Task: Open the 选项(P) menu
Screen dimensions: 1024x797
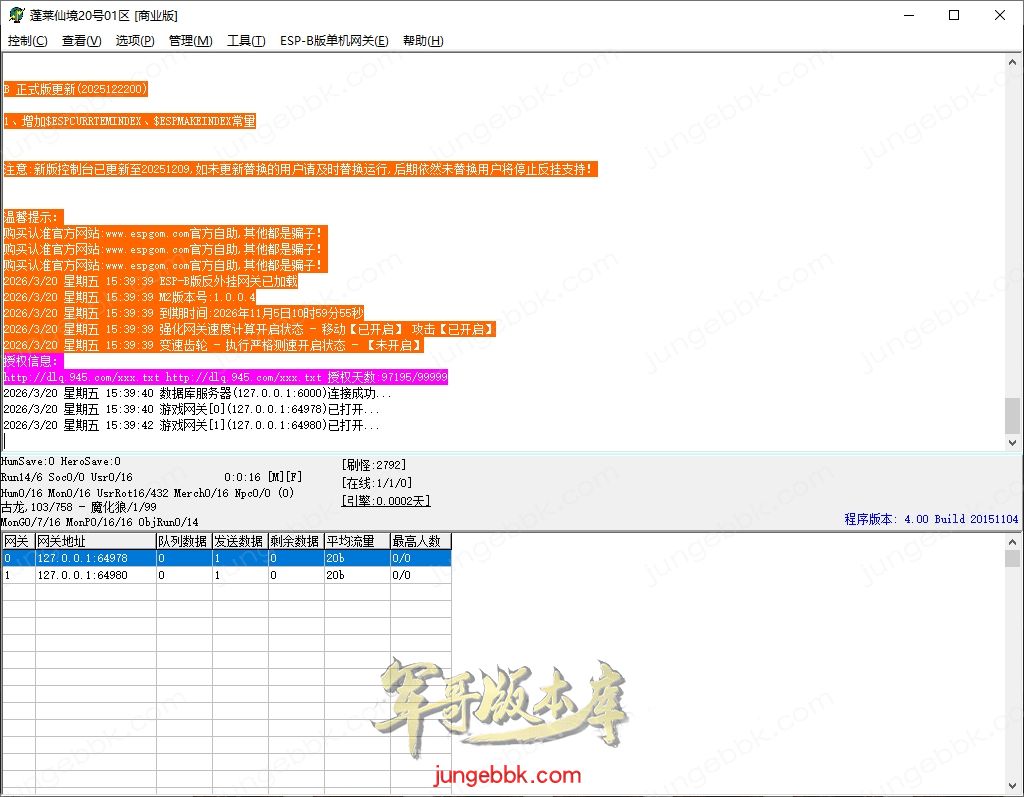Action: [135, 41]
